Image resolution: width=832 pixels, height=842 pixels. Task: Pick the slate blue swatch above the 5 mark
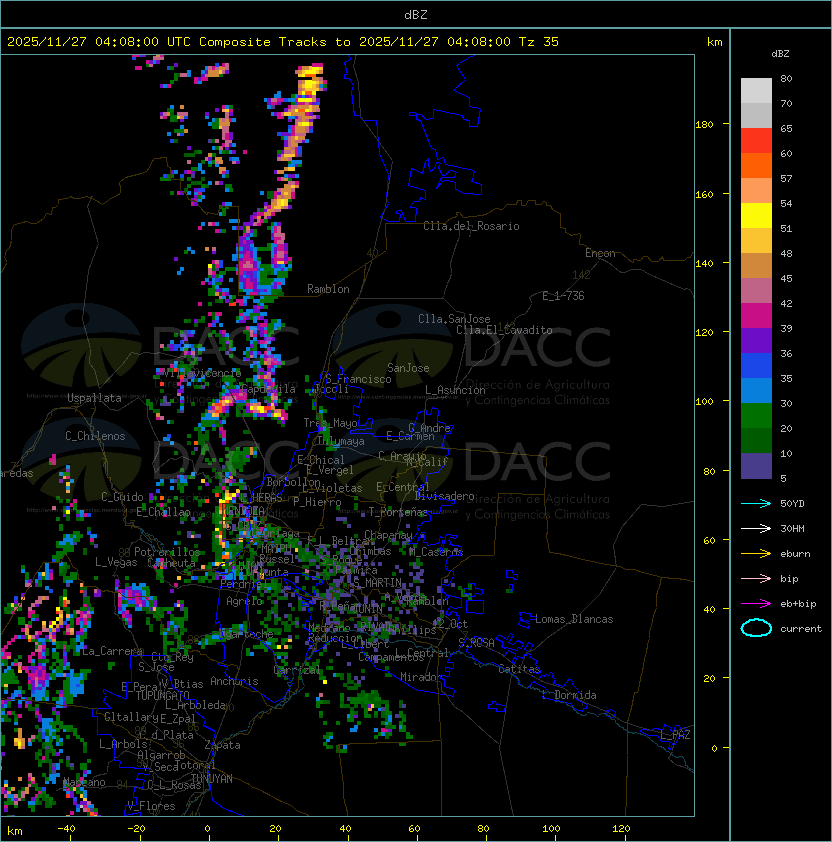[x=756, y=466]
